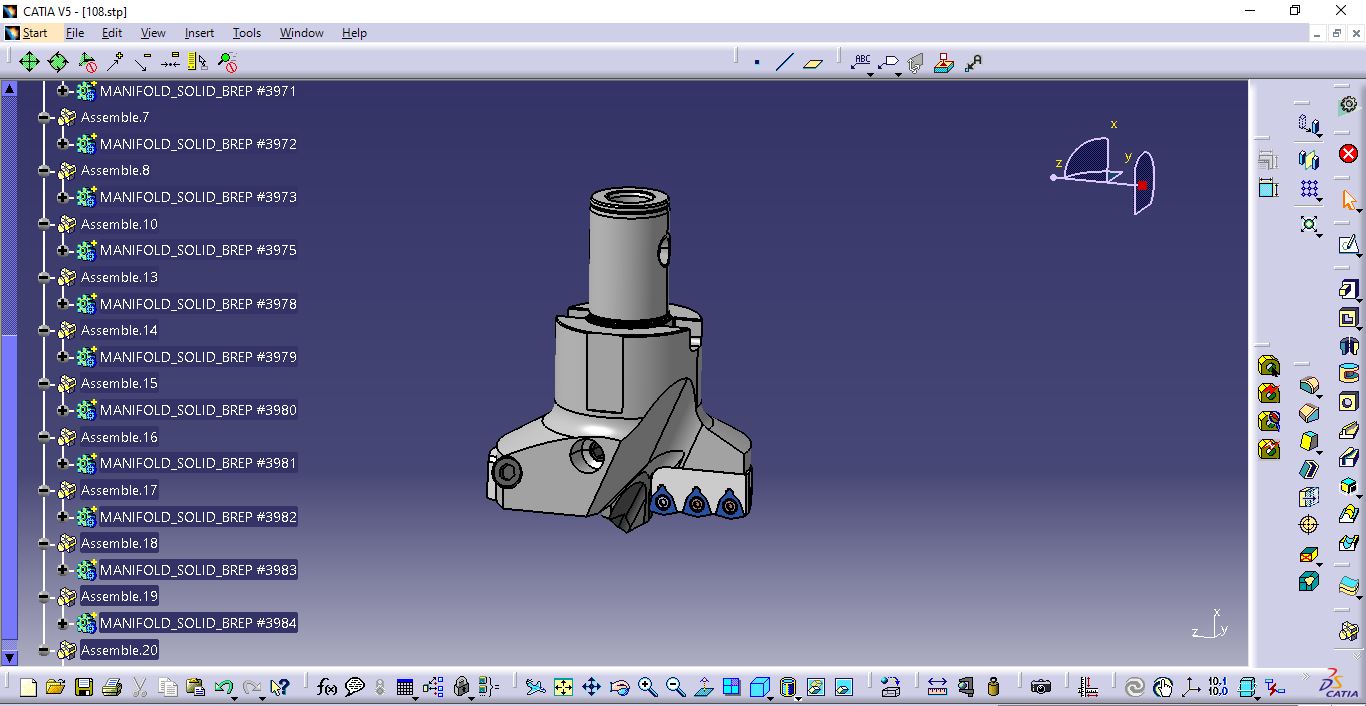Open the Edit menu

pos(112,33)
